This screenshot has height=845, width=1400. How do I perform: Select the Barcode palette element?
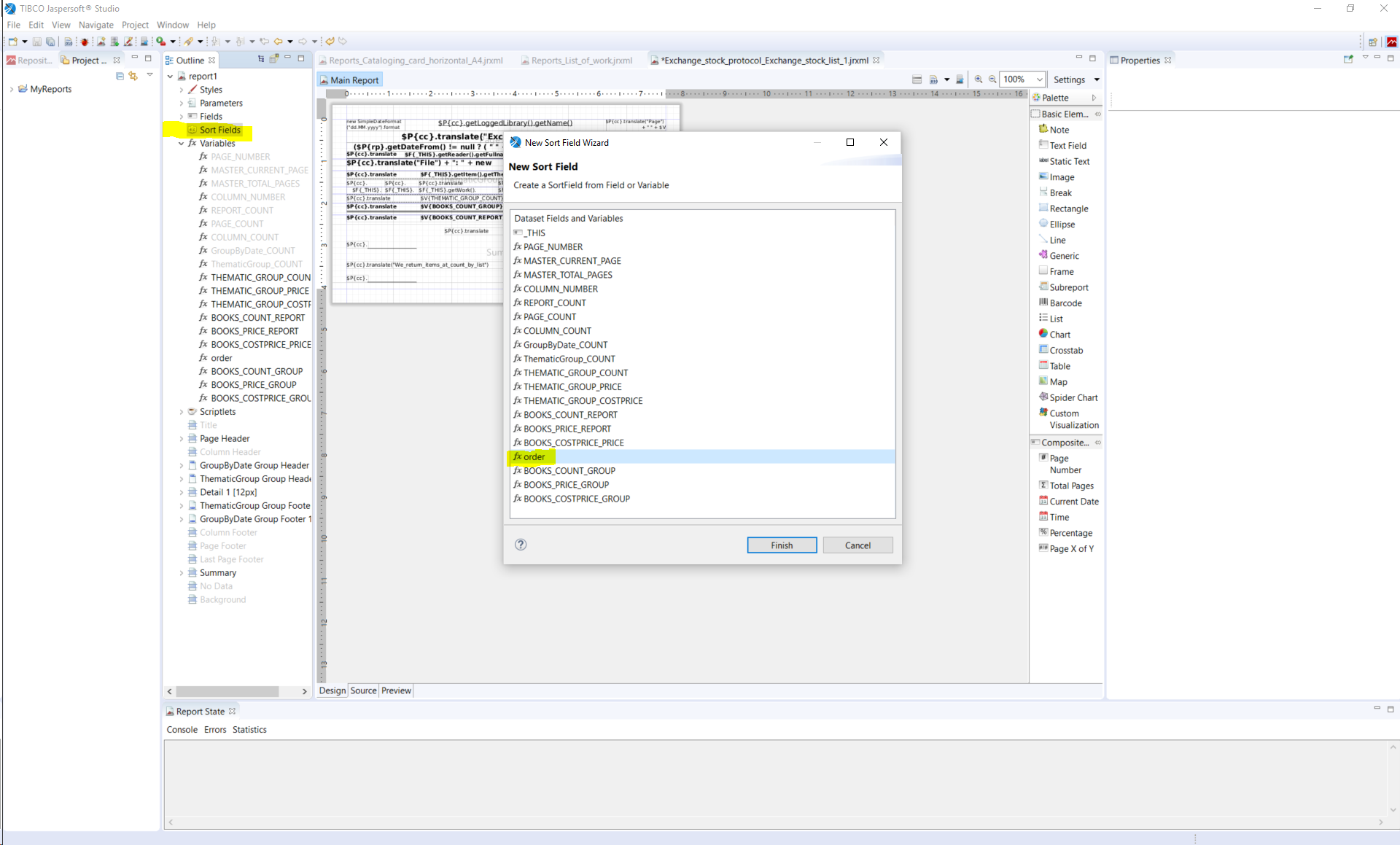pos(1065,303)
